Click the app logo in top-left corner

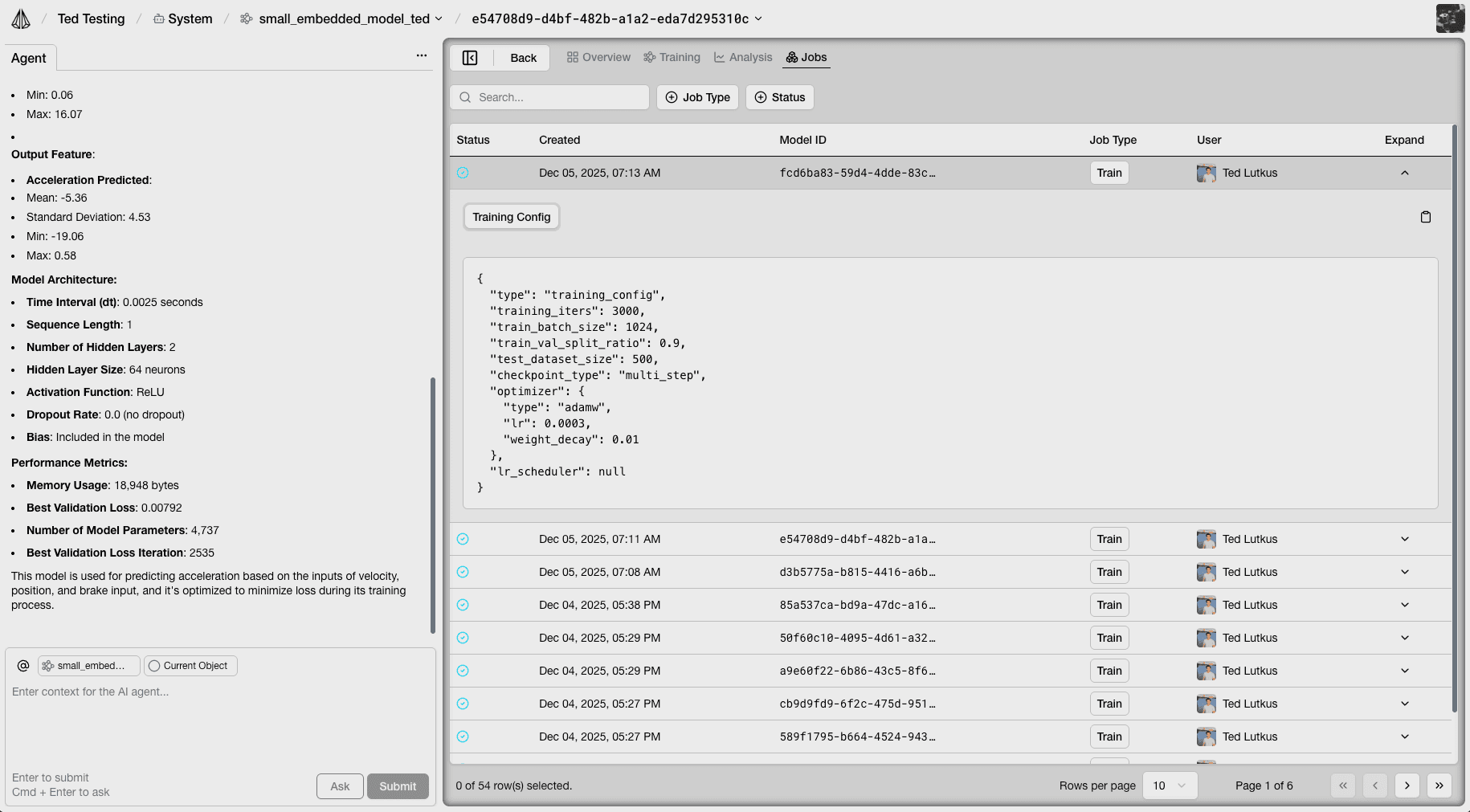[x=21, y=18]
